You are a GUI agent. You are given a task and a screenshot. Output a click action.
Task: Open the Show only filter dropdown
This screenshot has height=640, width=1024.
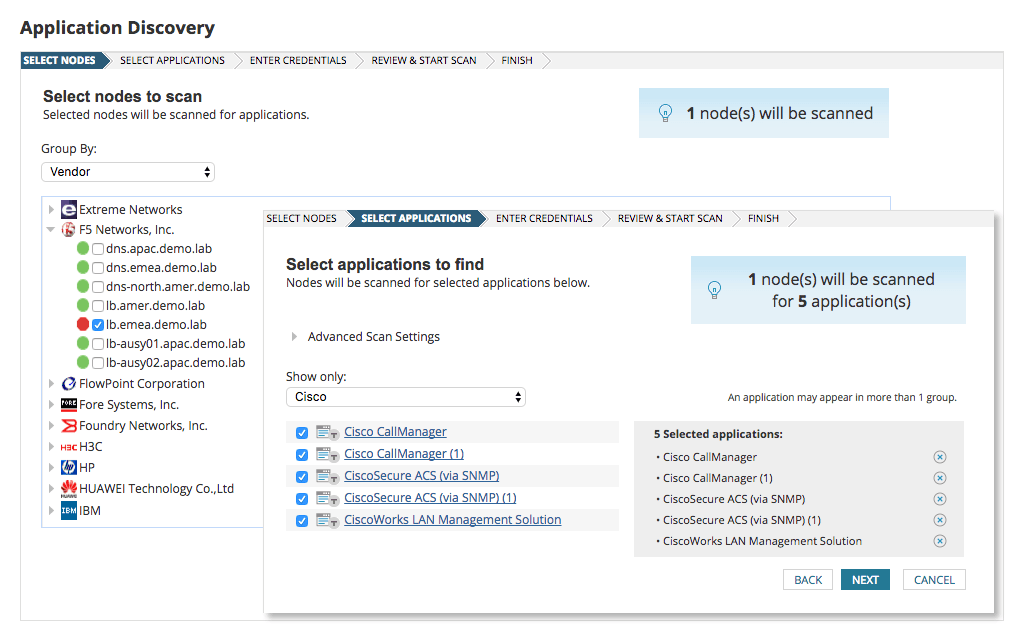tap(405, 396)
